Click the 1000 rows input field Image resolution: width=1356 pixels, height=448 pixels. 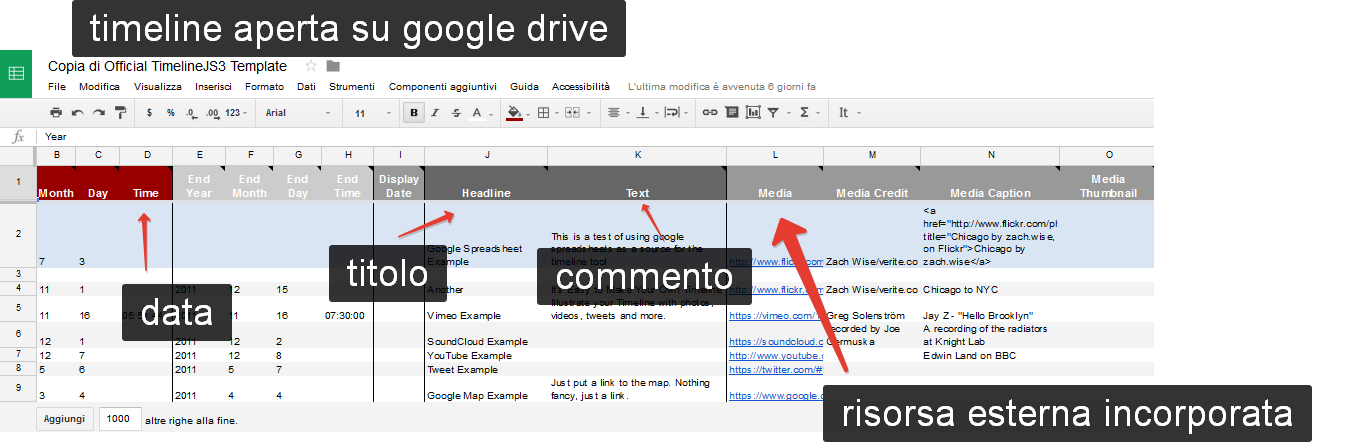pos(119,420)
